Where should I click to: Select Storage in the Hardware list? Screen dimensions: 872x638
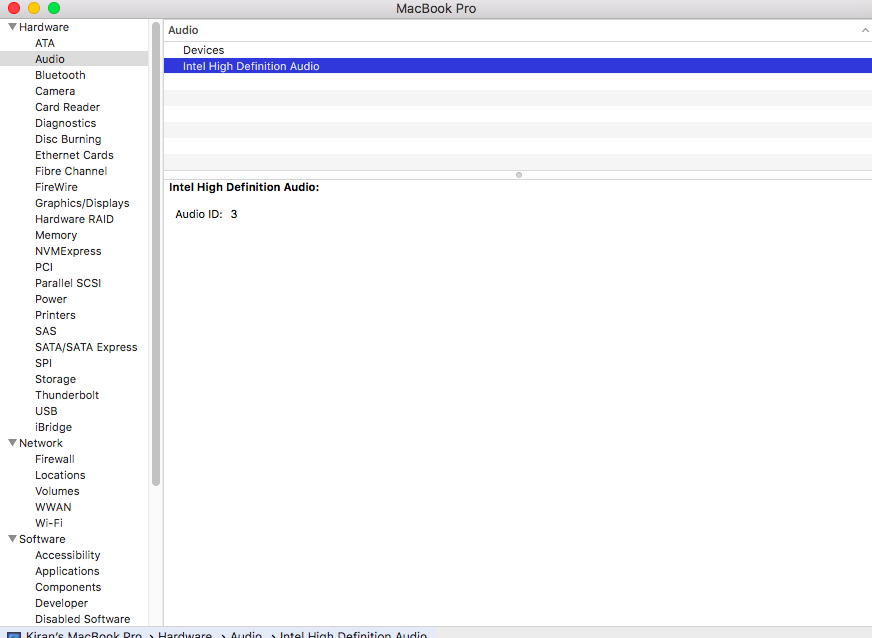pyautogui.click(x=55, y=379)
